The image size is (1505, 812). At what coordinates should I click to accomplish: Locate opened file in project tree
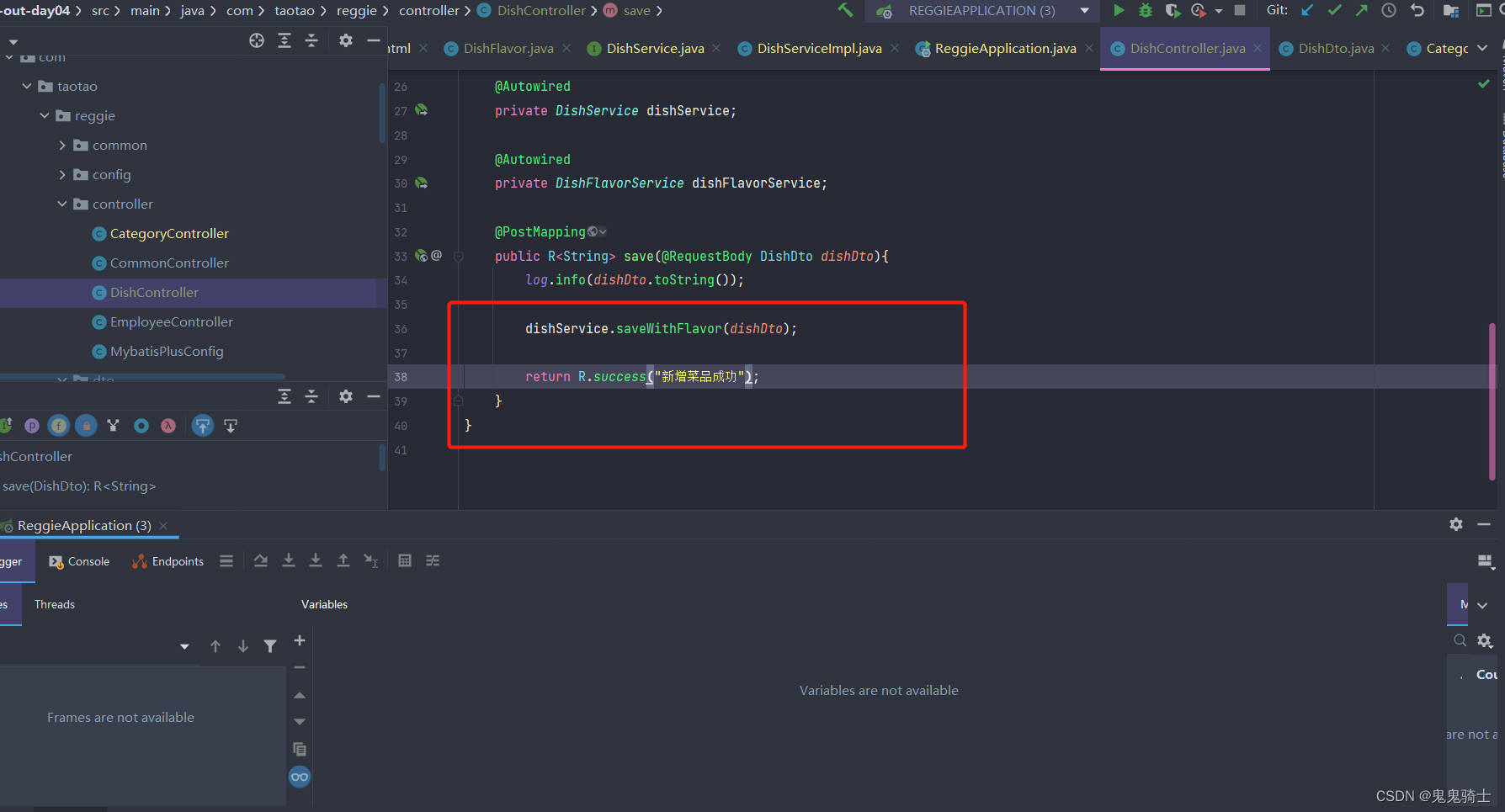[257, 40]
